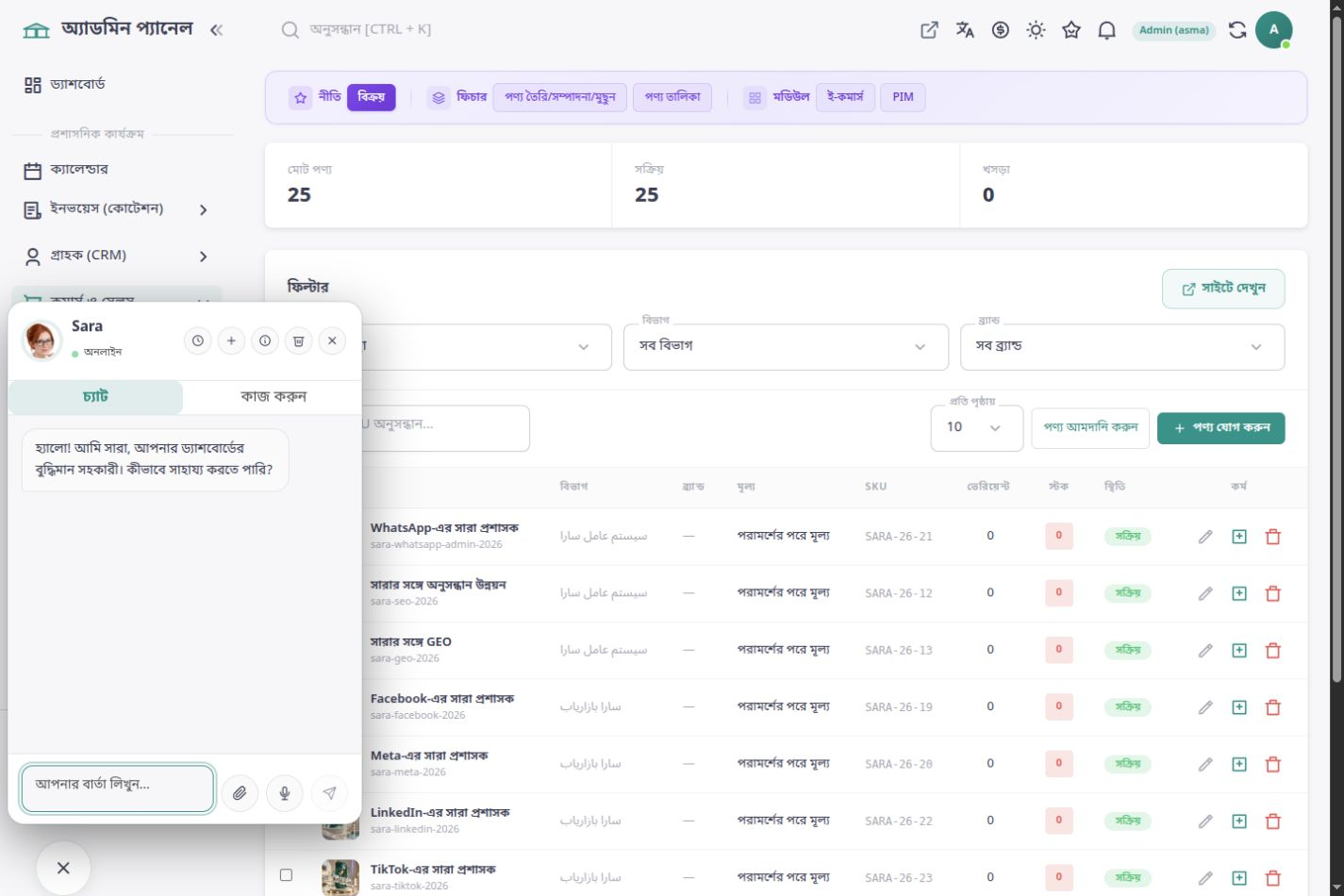This screenshot has height=896, width=1344.
Task: Switch to কাজ করুন tab
Action: coord(273,397)
